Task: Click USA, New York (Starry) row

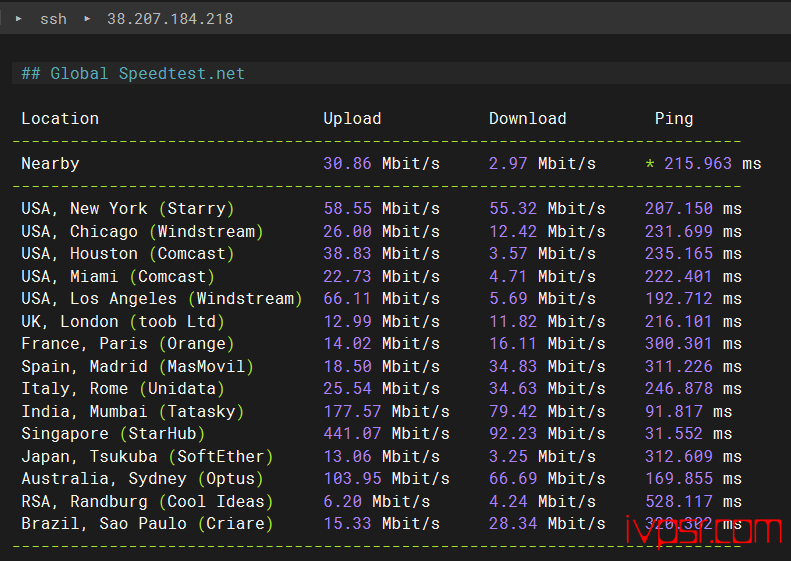Action: click(128, 208)
